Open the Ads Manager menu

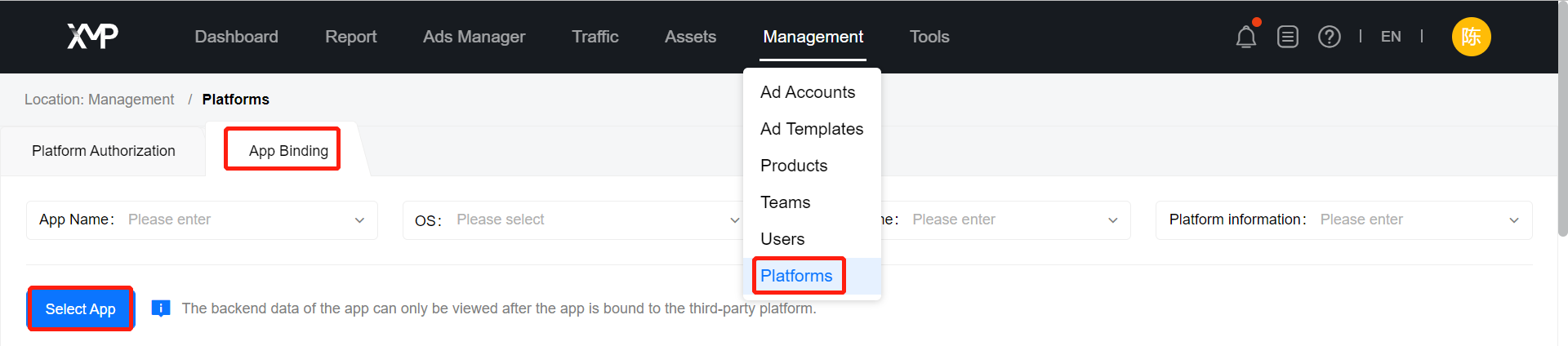474,37
